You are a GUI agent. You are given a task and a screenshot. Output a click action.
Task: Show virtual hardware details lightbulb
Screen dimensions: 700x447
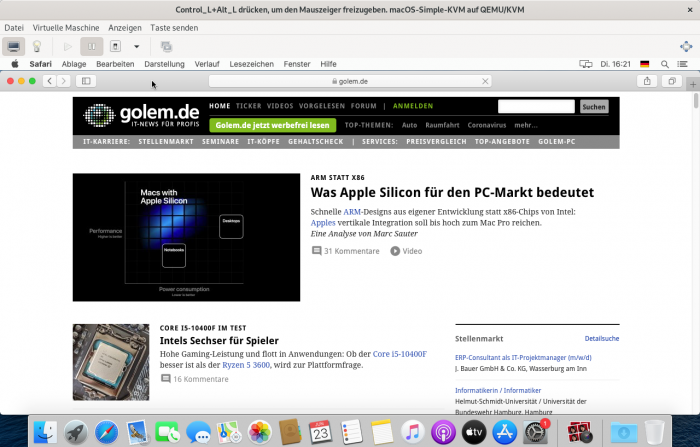point(37,46)
